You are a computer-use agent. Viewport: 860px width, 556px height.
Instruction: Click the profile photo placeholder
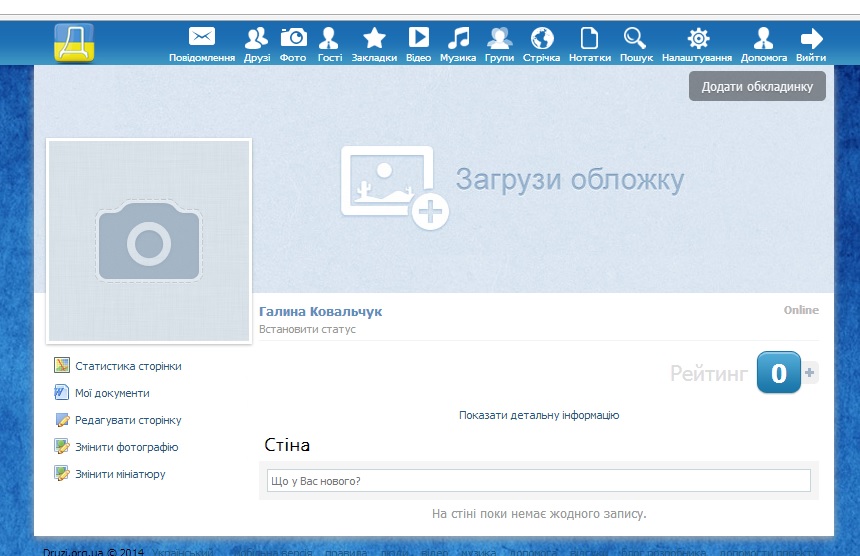click(149, 240)
